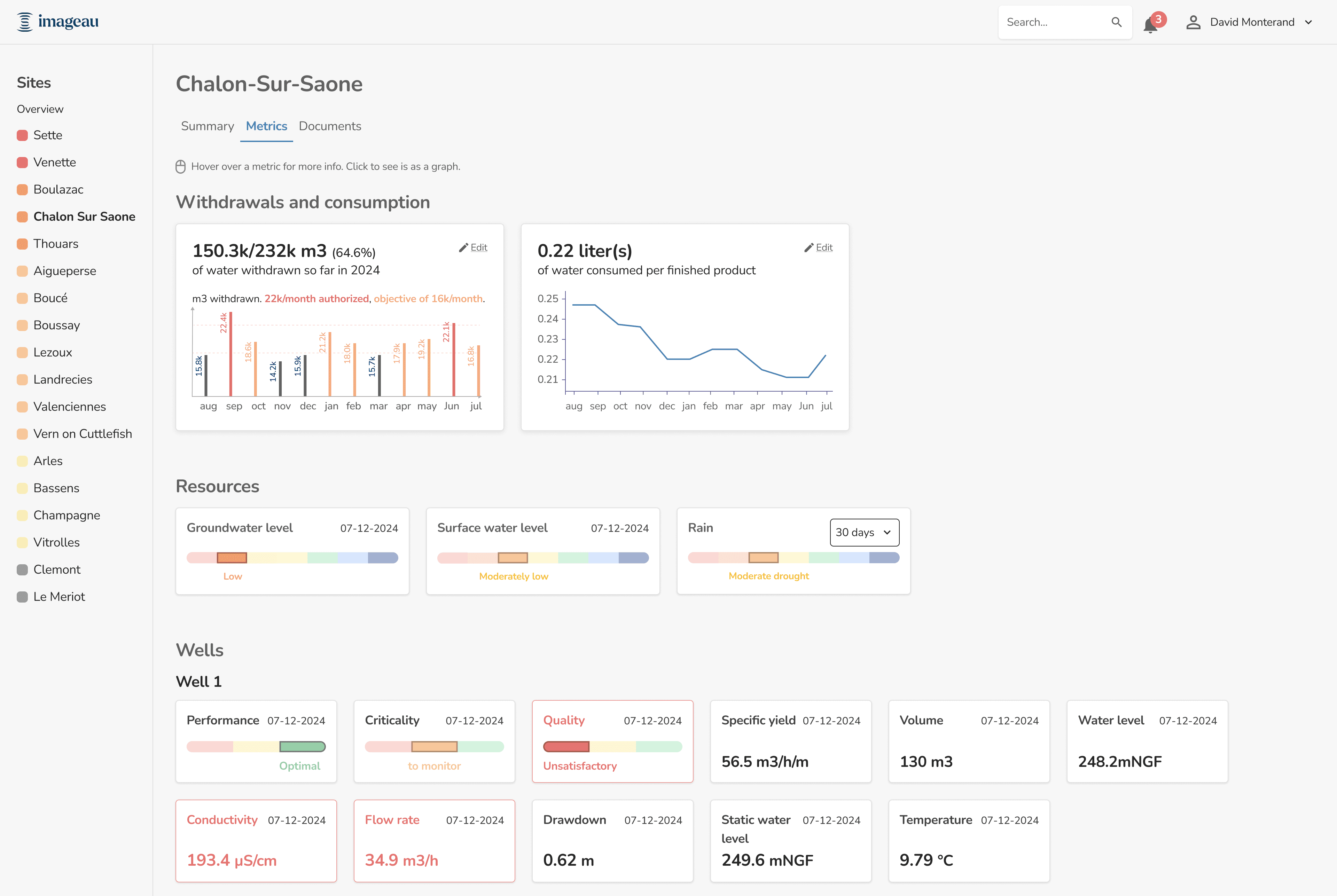Click the orange status square beside Thouars
Viewport: 1337px width, 896px height.
22,244
